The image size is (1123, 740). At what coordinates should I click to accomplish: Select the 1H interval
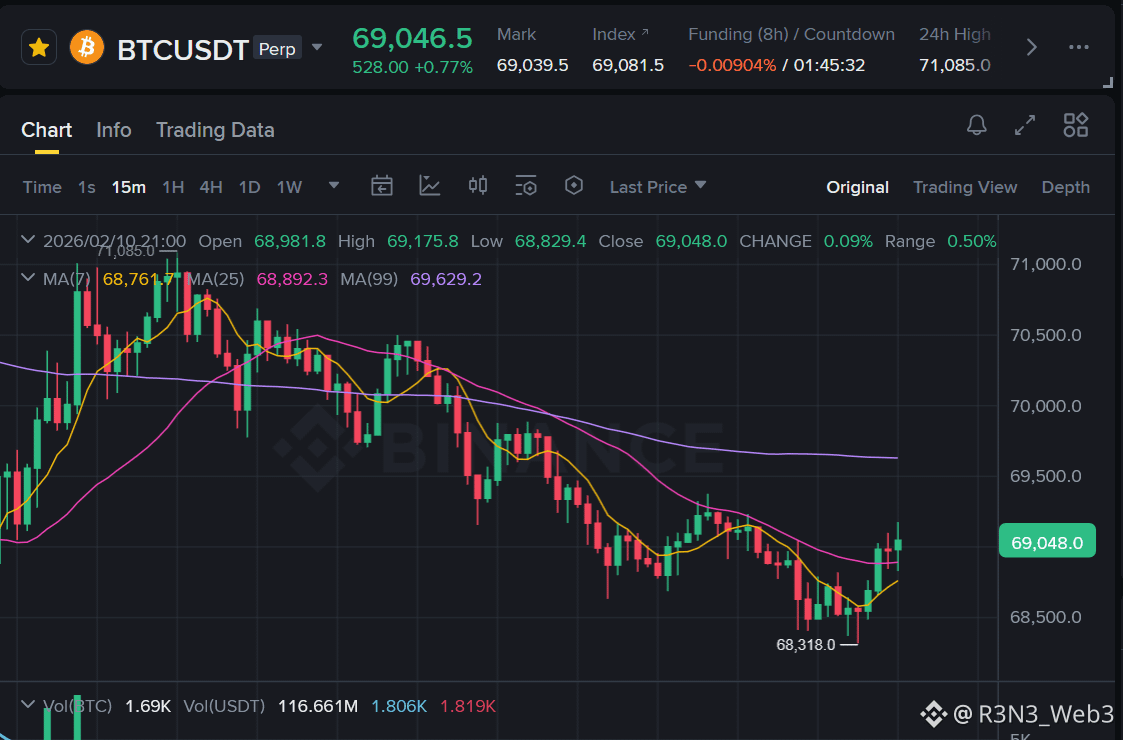tap(173, 187)
